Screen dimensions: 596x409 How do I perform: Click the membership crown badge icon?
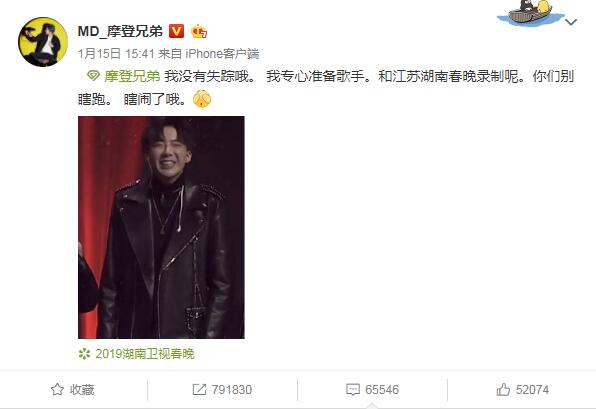[x=199, y=31]
